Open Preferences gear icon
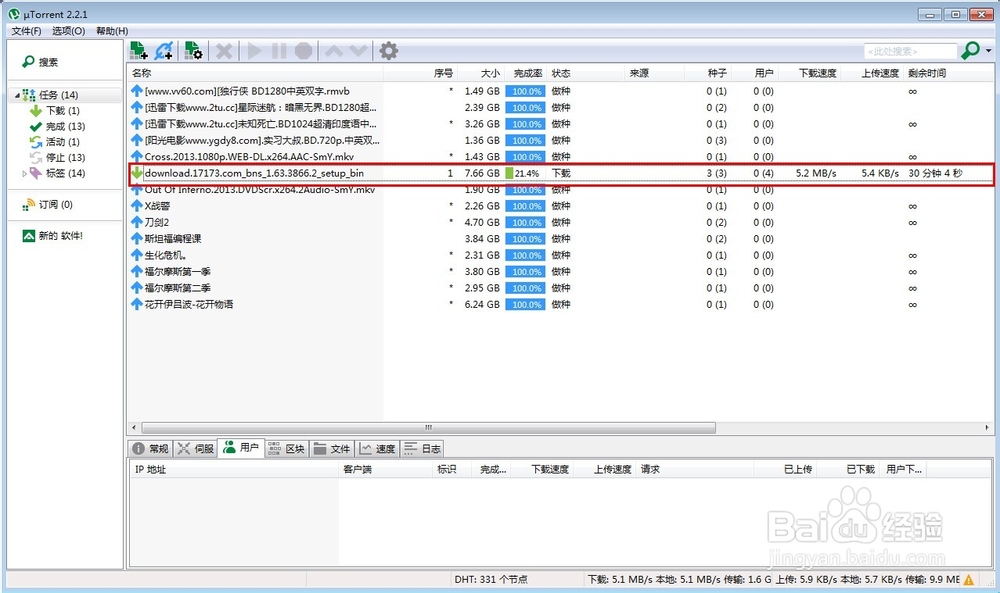The width and height of the screenshot is (1000, 593). [x=388, y=51]
